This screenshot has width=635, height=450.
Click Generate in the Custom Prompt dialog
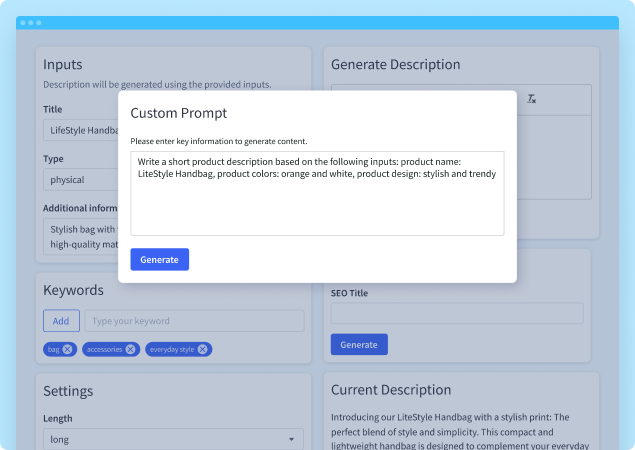point(159,259)
